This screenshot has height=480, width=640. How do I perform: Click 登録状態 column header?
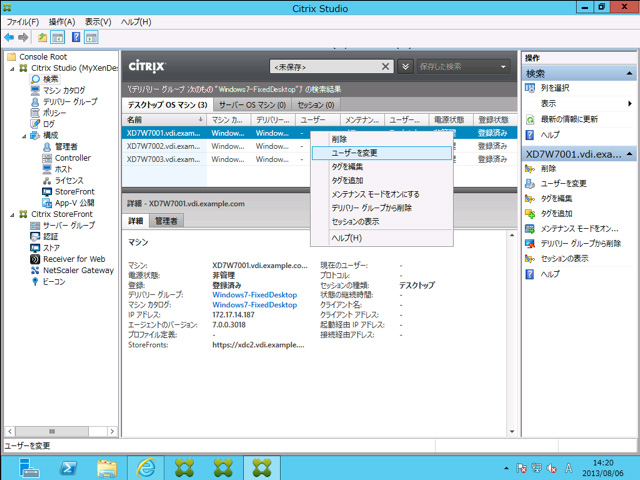click(x=494, y=120)
